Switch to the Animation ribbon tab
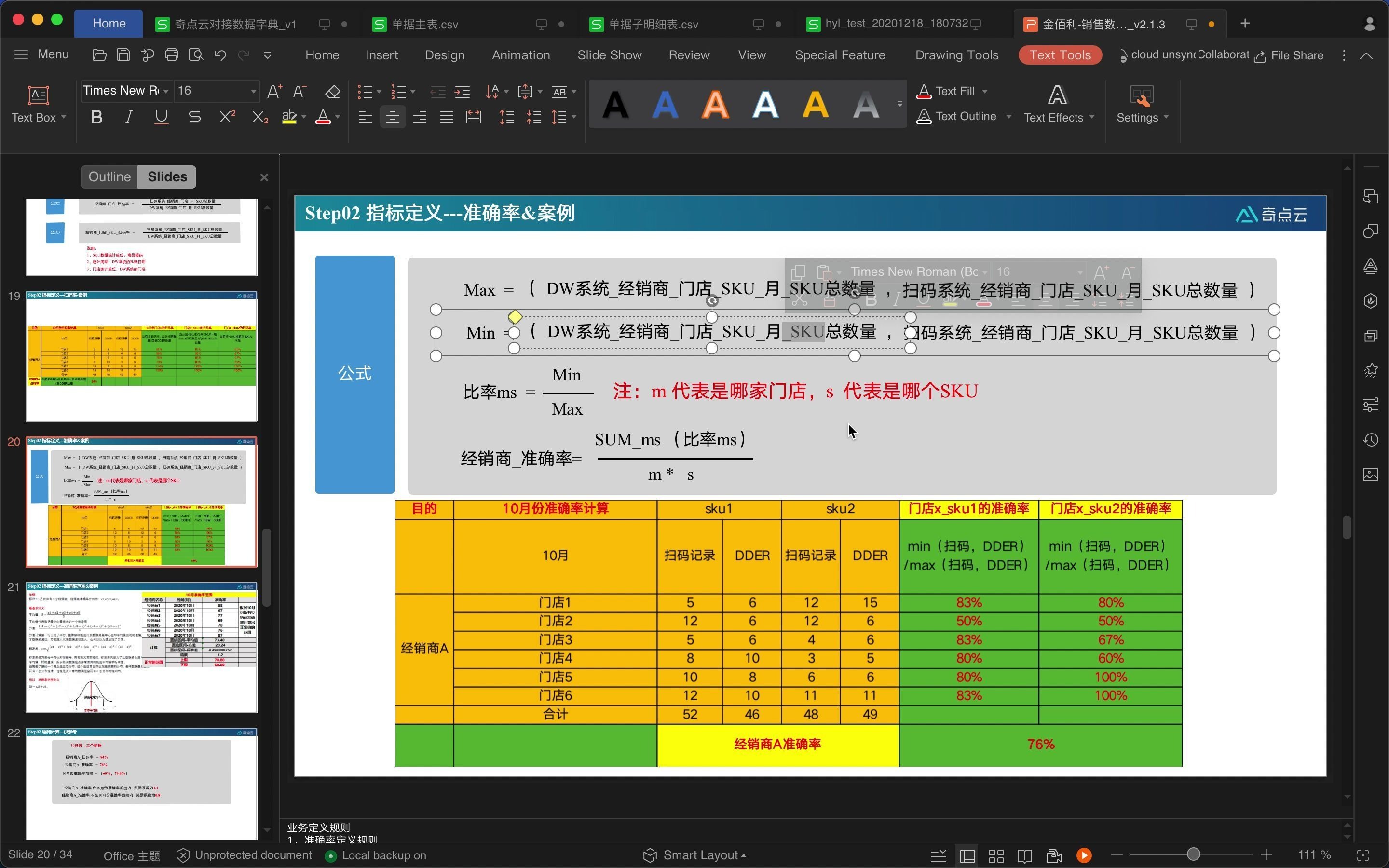This screenshot has height=868, width=1389. tap(520, 54)
